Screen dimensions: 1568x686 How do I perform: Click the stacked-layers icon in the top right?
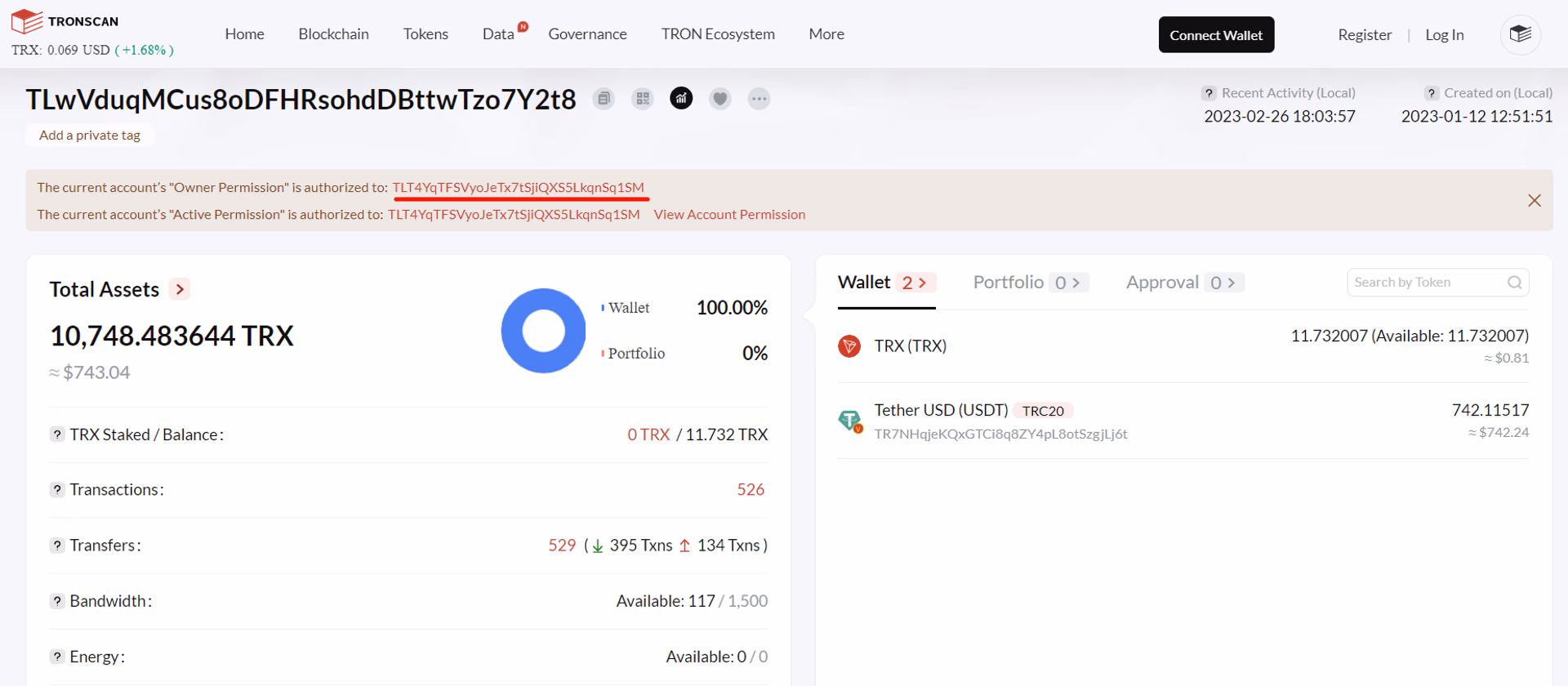tap(1520, 34)
